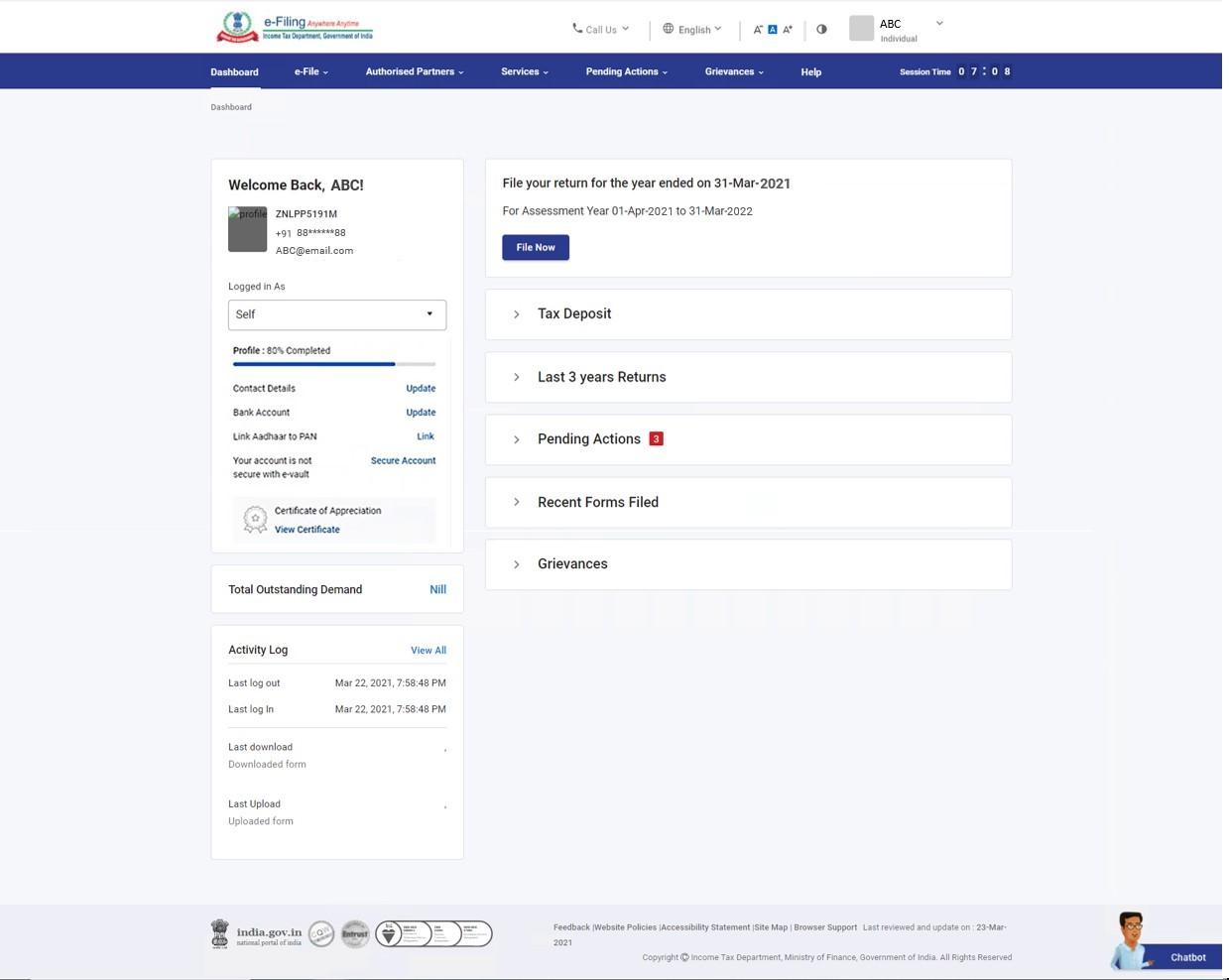
Task: Open the Chatbot assistant
Action: 1186,957
